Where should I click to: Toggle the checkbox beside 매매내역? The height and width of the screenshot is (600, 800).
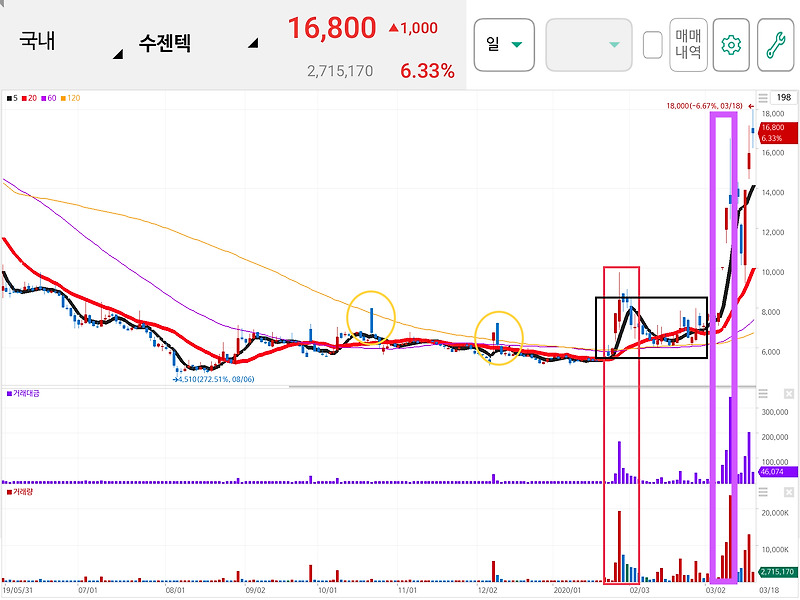pyautogui.click(x=653, y=45)
